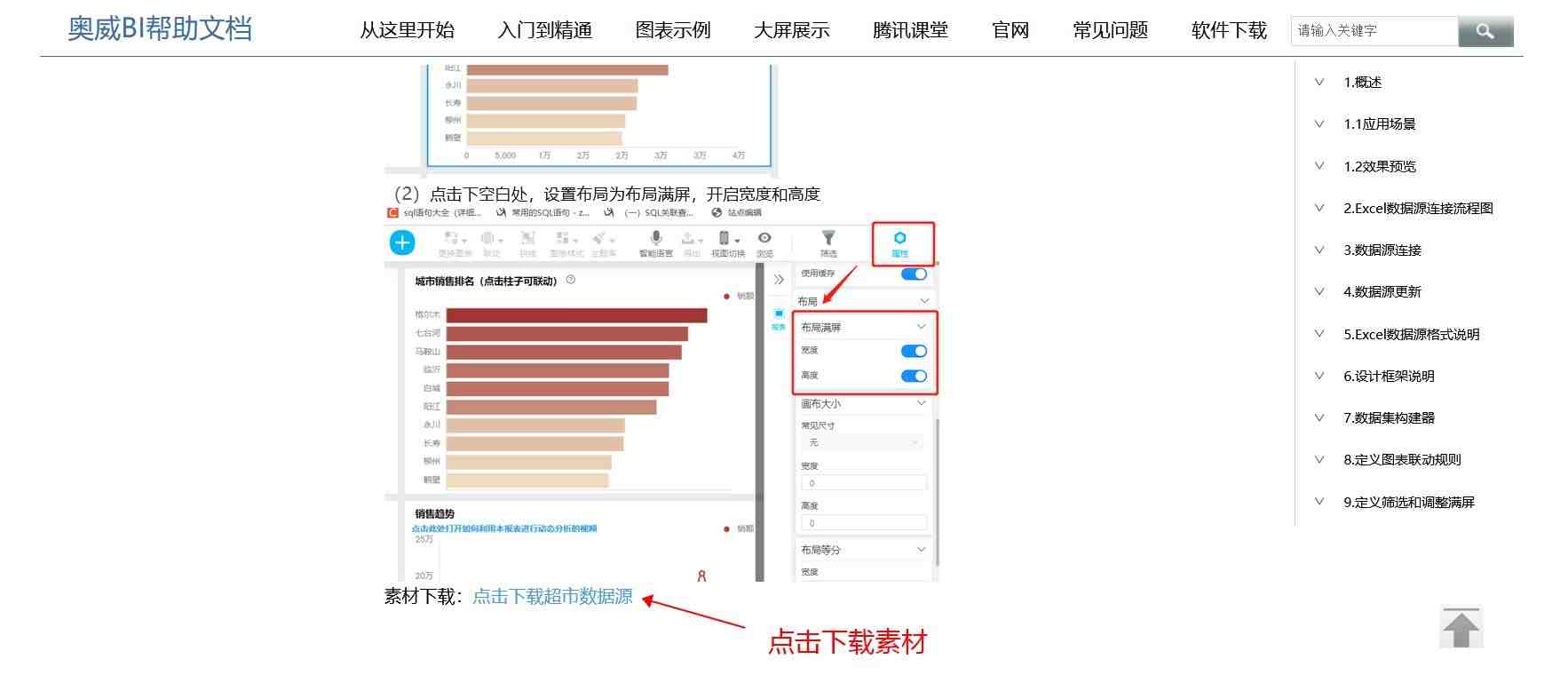
Task: Jump to 6.设计框架说明 section
Action: click(1389, 376)
